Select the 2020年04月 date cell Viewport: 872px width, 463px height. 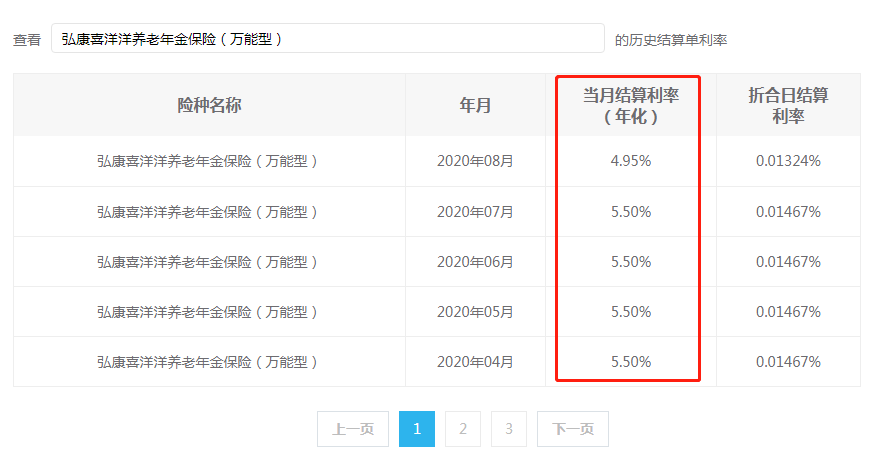pyautogui.click(x=475, y=362)
